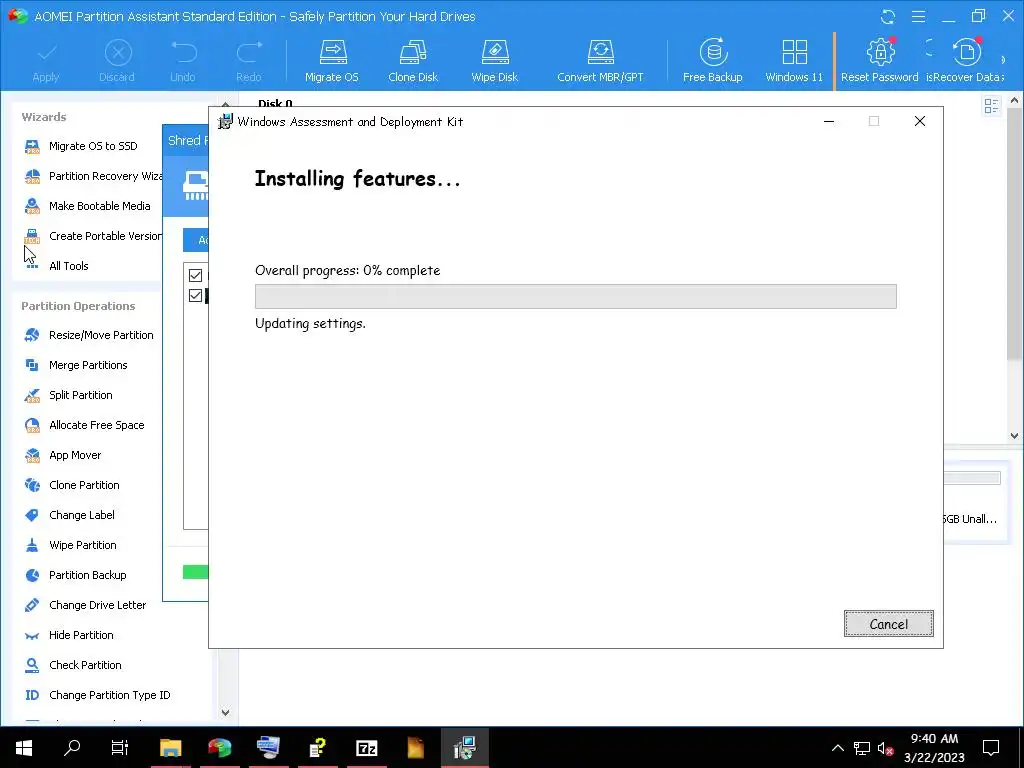Show hidden system tray icons
The height and width of the screenshot is (768, 1024).
[838, 748]
